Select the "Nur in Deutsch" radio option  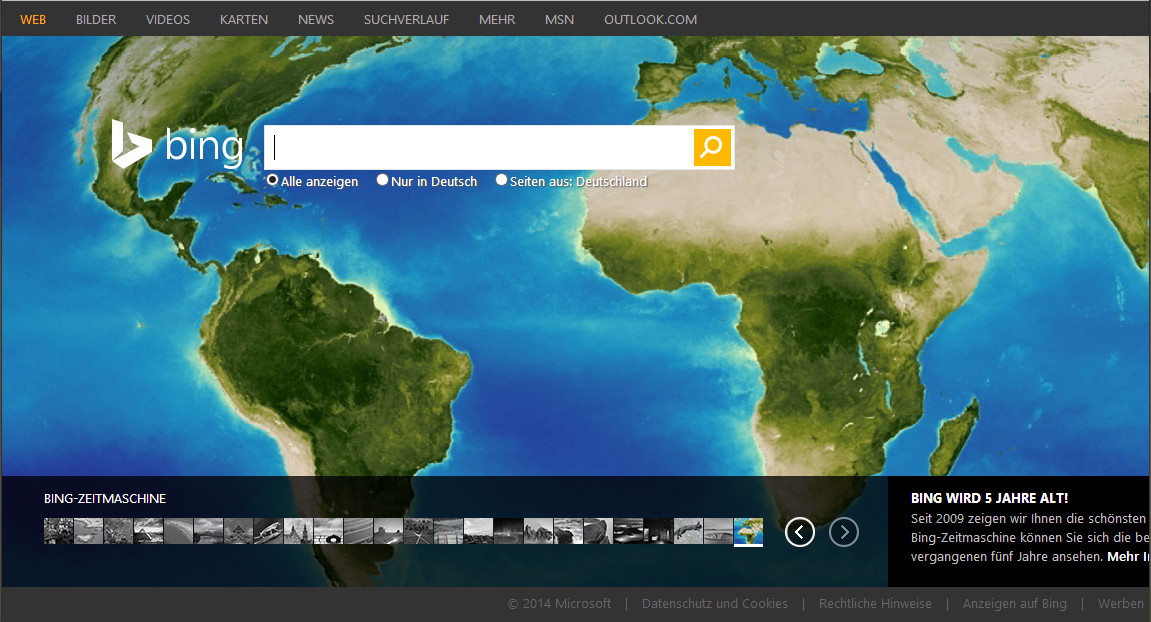click(x=382, y=180)
